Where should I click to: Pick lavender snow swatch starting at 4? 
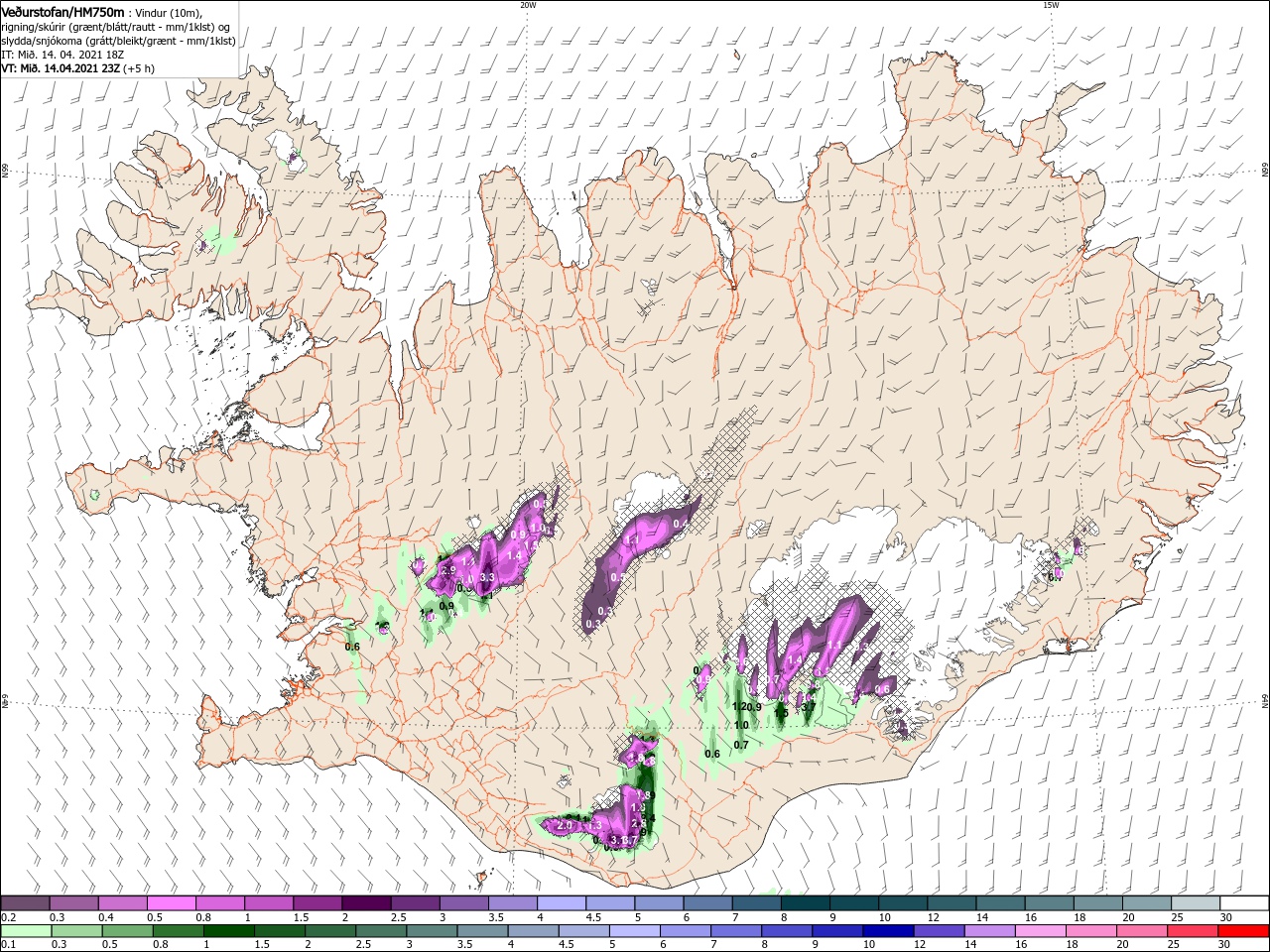[560, 903]
